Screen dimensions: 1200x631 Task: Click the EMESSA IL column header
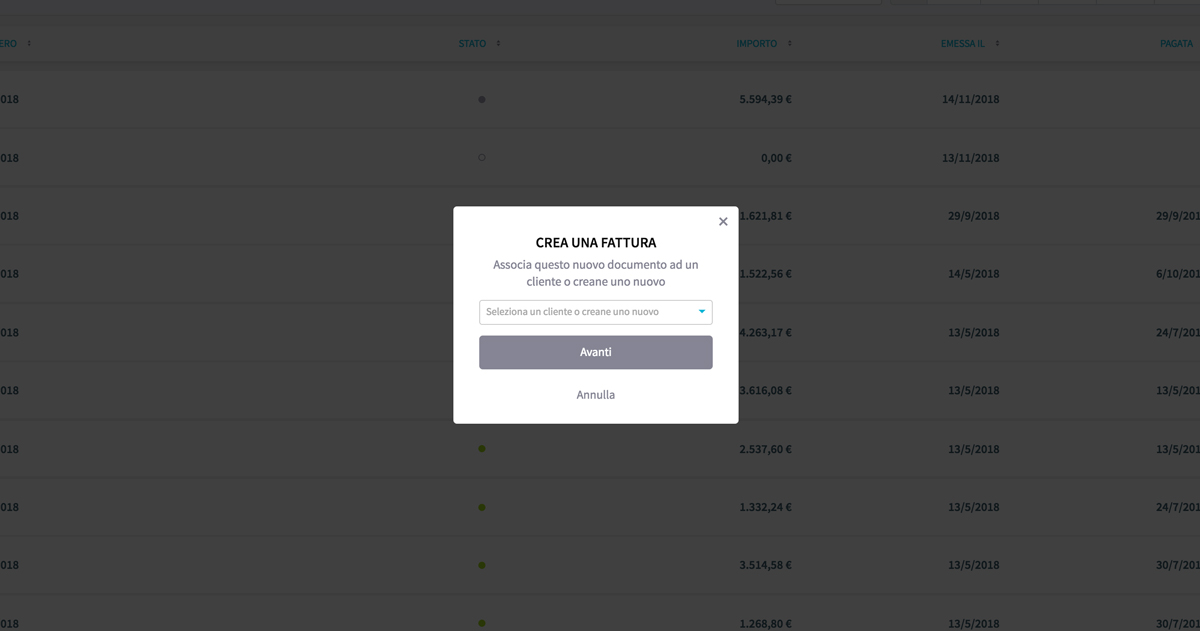(x=963, y=44)
